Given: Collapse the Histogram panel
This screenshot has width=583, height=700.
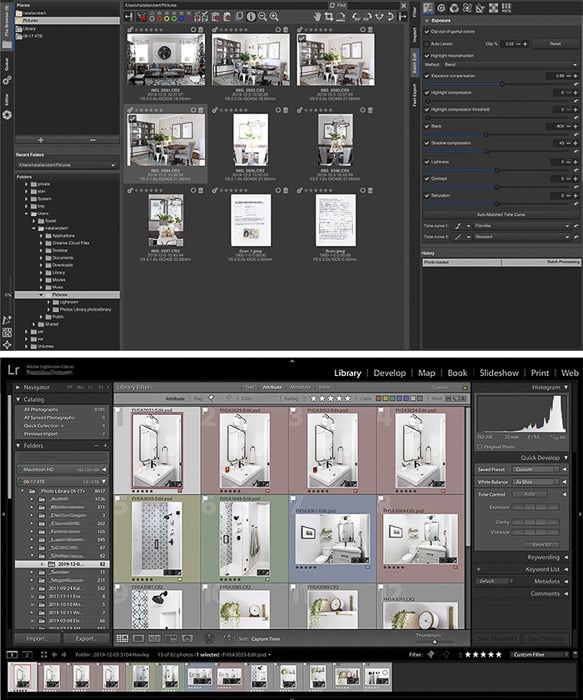Looking at the screenshot, I should click(x=566, y=387).
